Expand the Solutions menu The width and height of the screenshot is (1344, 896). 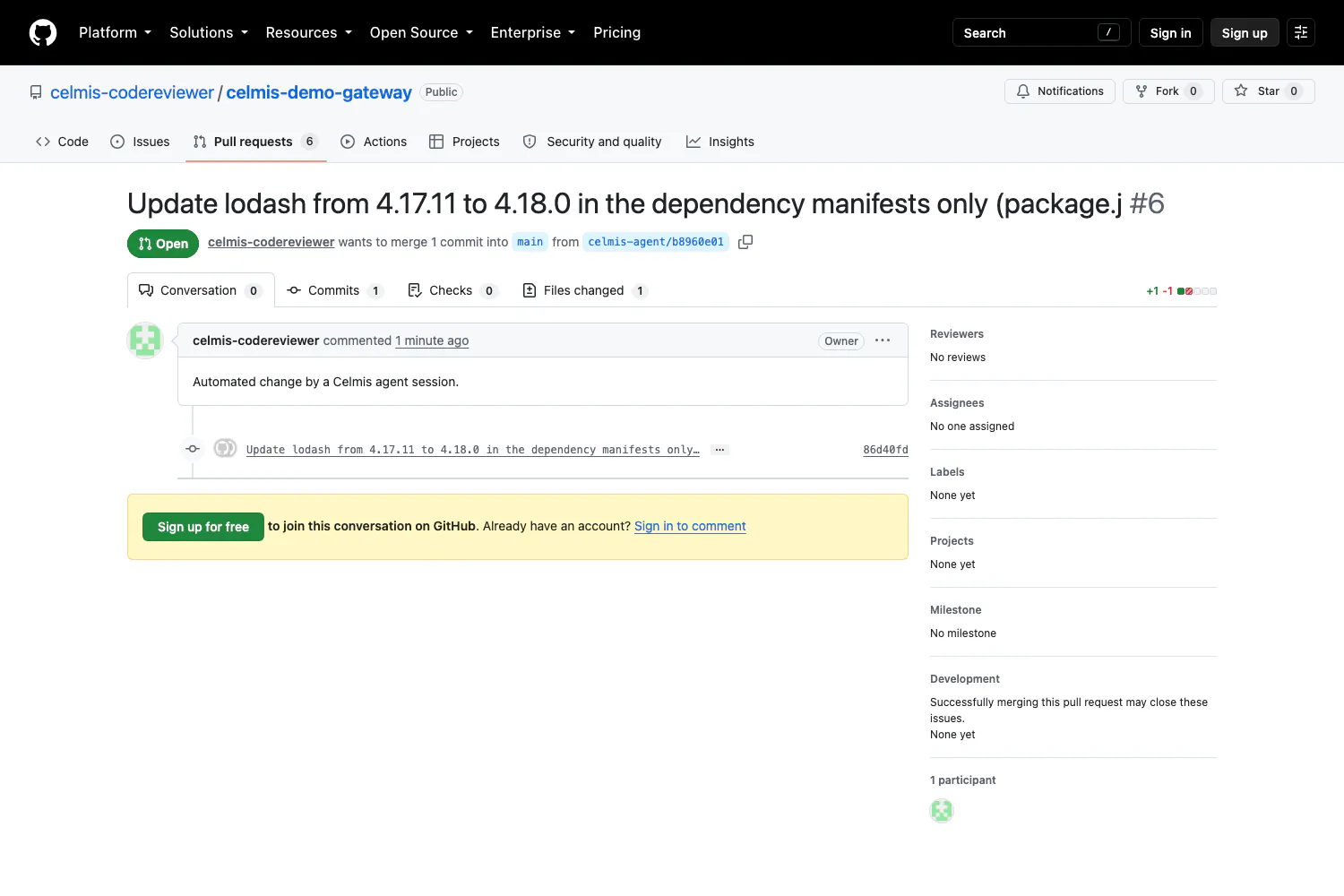pos(209,32)
